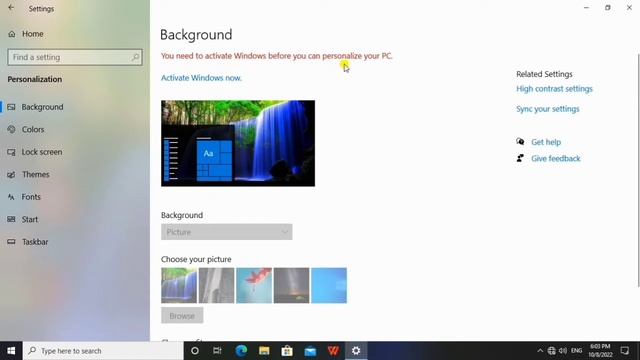640x360 pixels.
Task: Open network status in system tray
Action: [551, 351]
